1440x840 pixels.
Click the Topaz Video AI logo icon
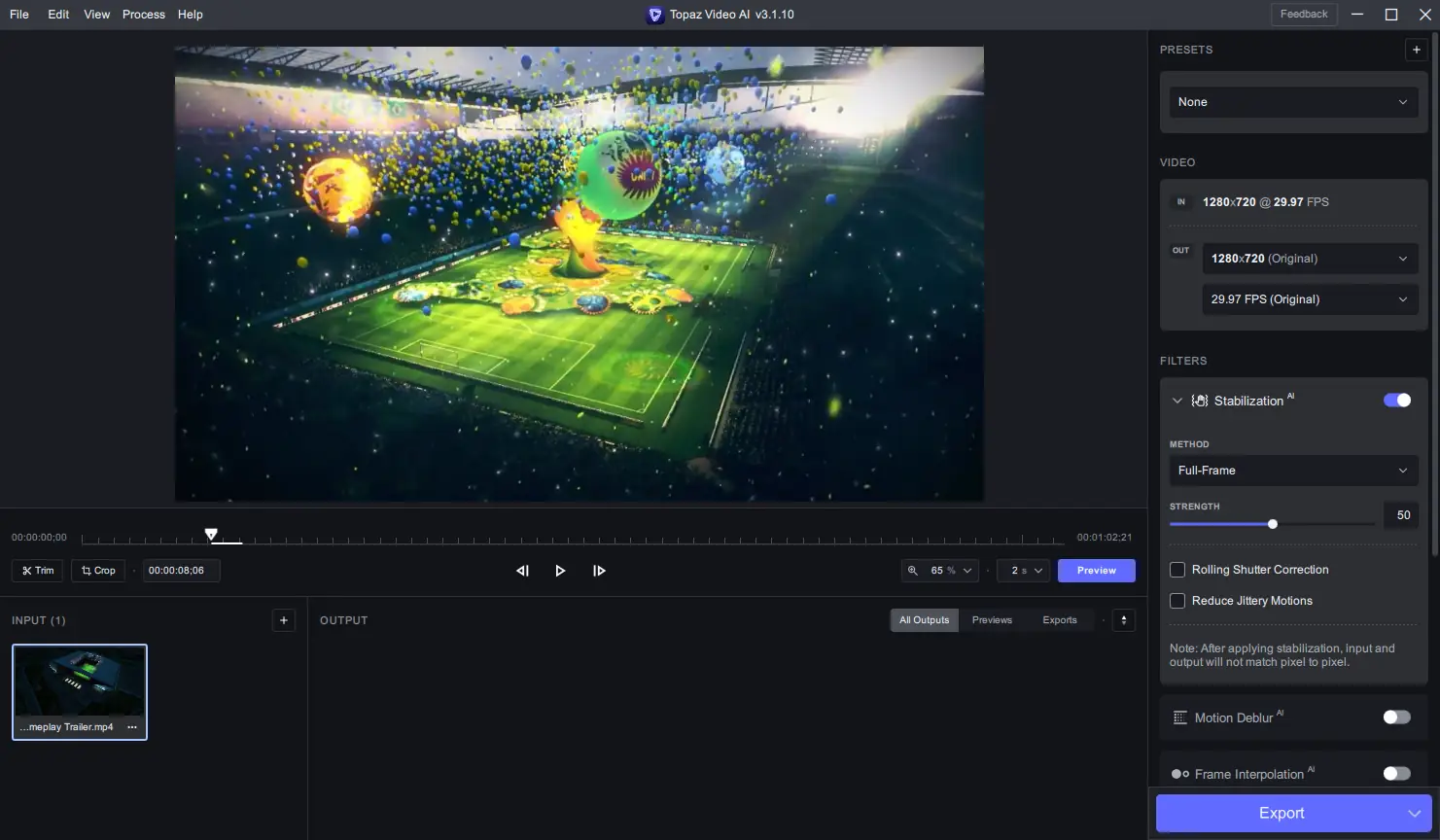click(x=655, y=15)
